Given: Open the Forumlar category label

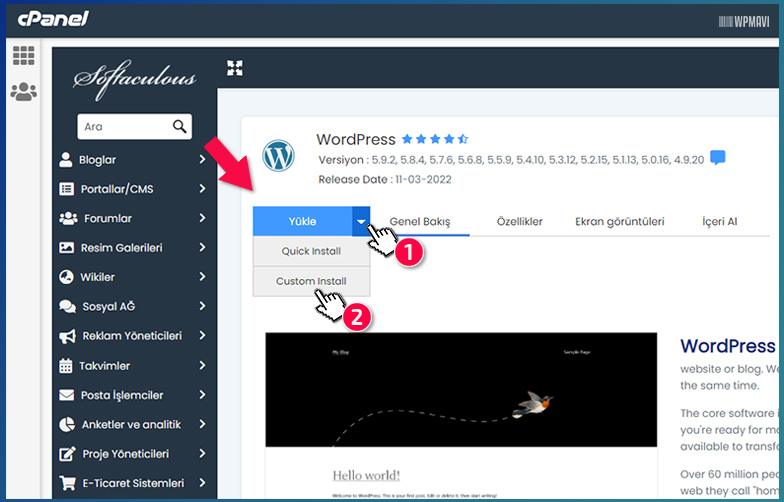Looking at the screenshot, I should click(x=108, y=218).
